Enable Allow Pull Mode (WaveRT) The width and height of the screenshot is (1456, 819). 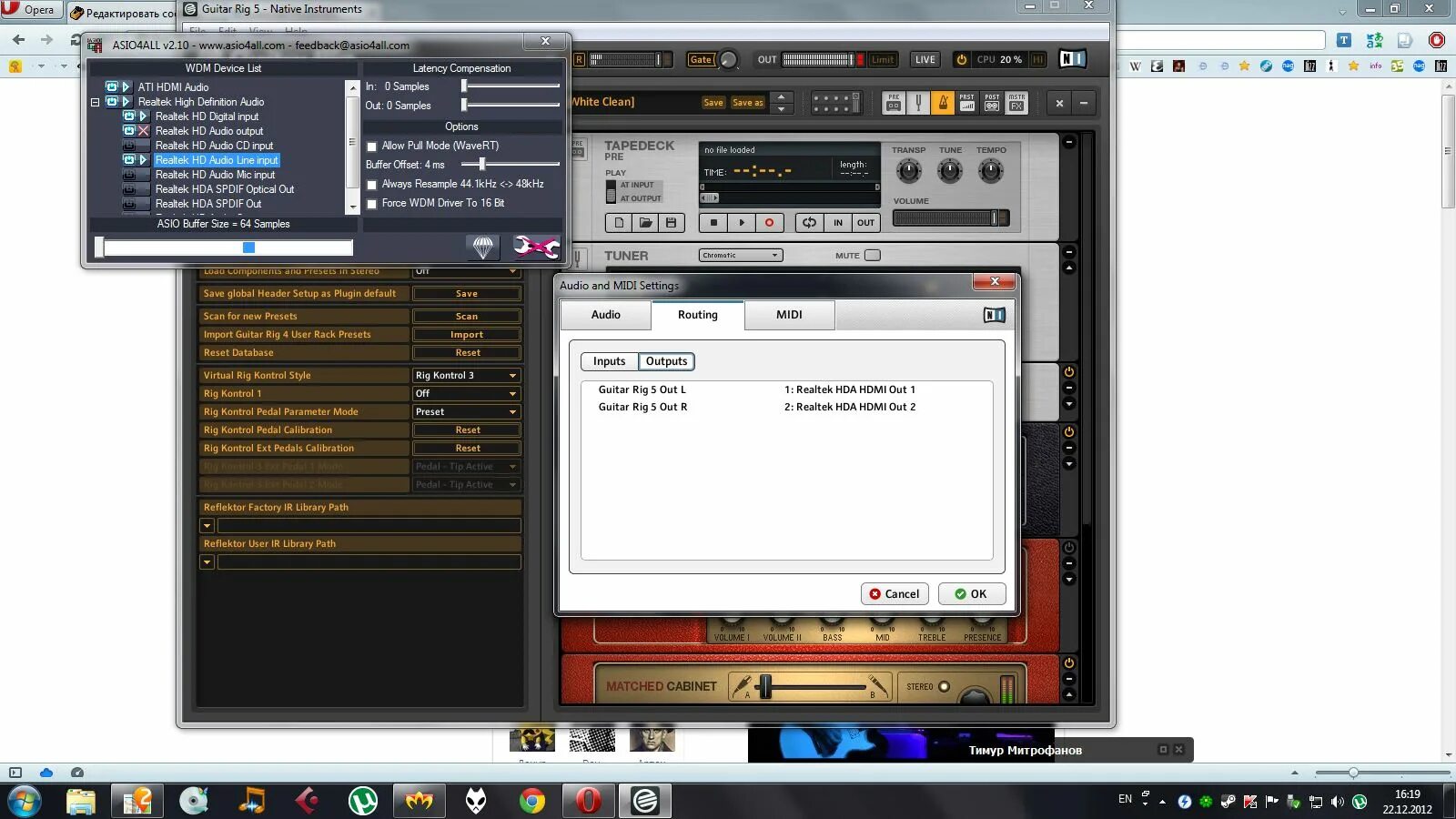tap(371, 147)
